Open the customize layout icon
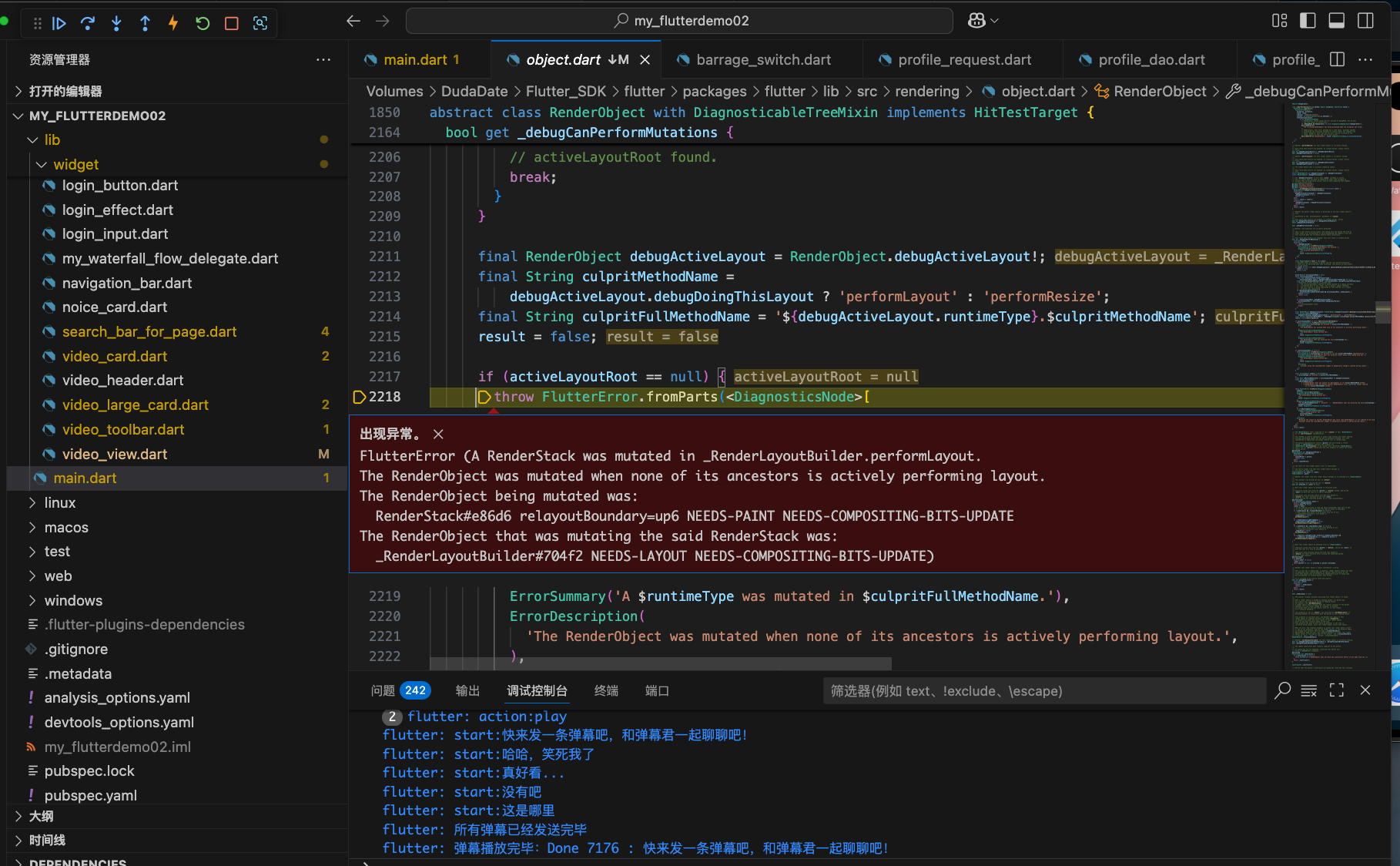1400x866 pixels. [x=1280, y=21]
